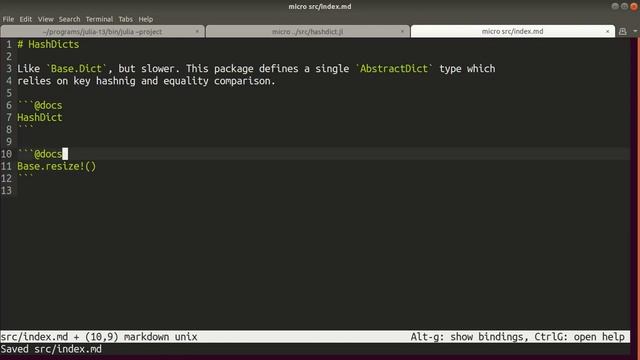Click the word 'comparison.' on line 4

click(245, 81)
